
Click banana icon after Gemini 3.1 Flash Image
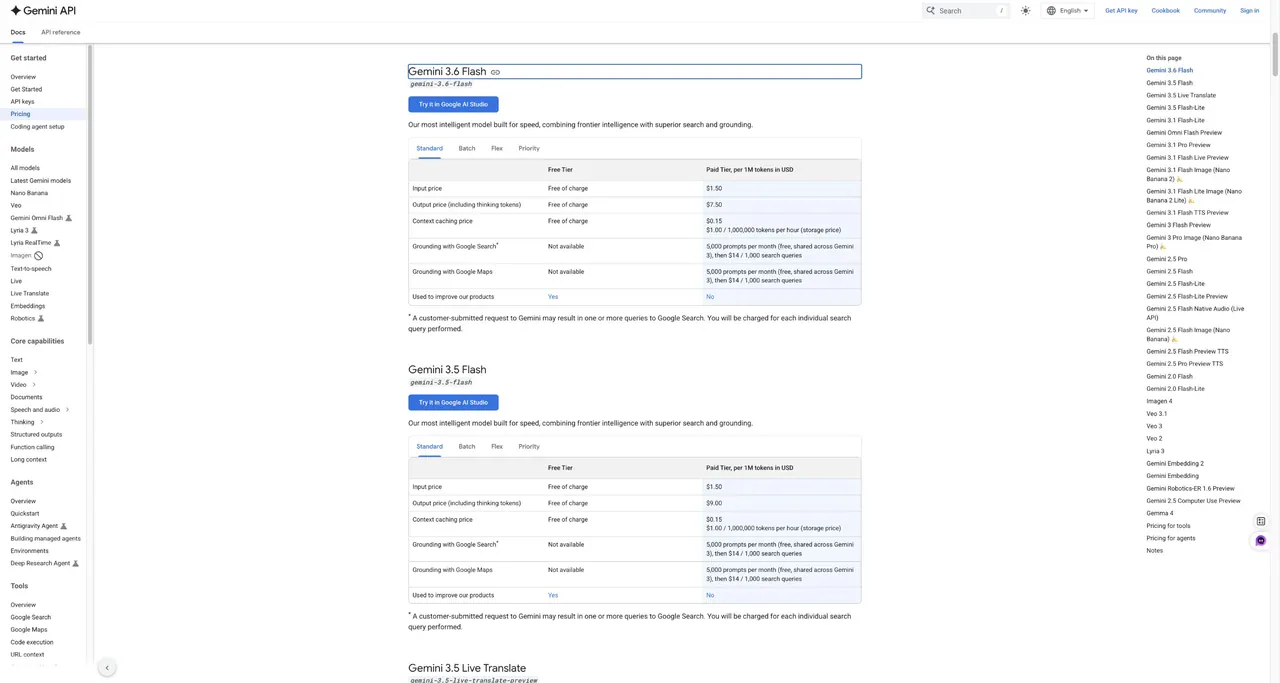coord(1180,179)
